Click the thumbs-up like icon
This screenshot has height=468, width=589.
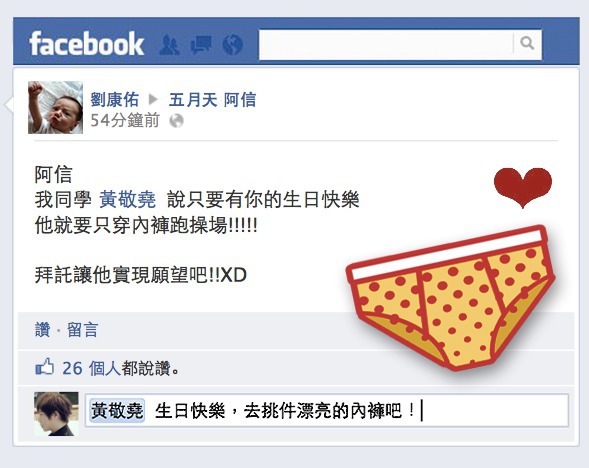coord(44,367)
